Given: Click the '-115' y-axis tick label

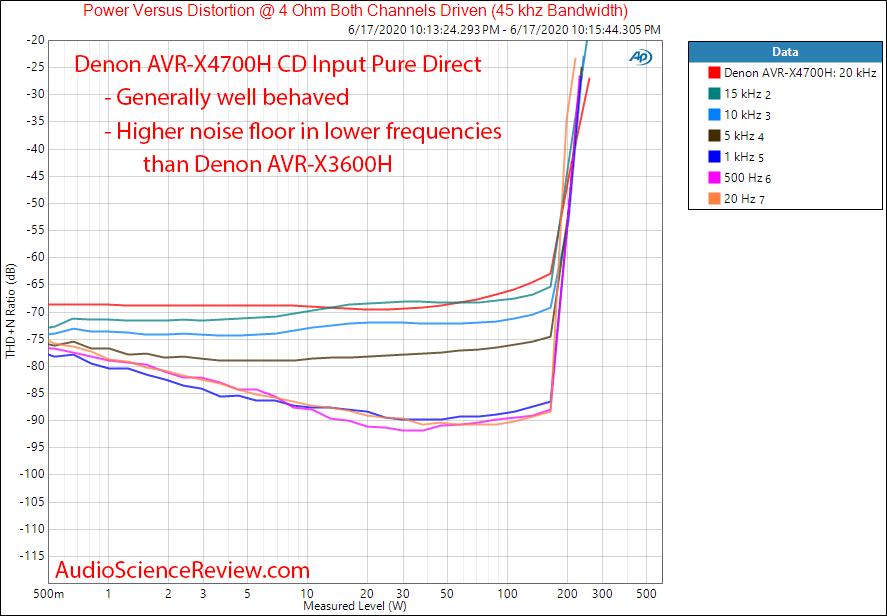Looking at the screenshot, I should 32,557.
